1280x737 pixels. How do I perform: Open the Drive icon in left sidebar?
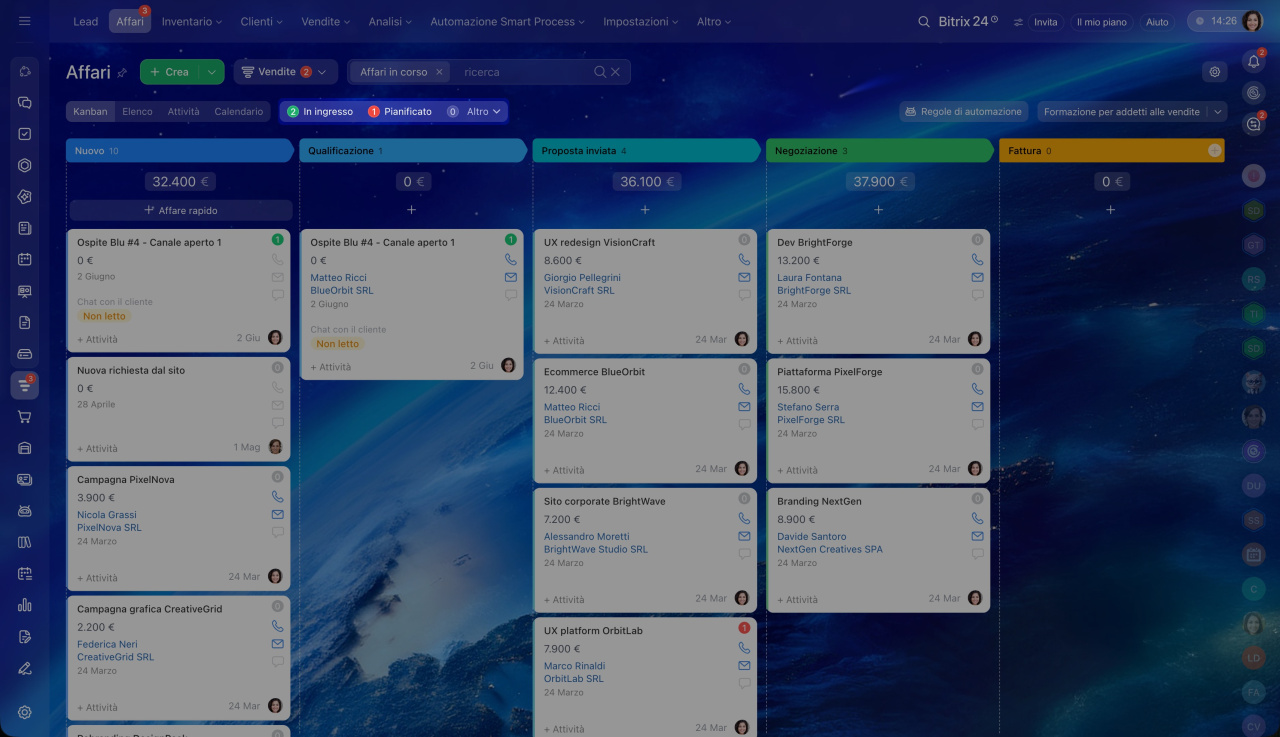(x=25, y=354)
